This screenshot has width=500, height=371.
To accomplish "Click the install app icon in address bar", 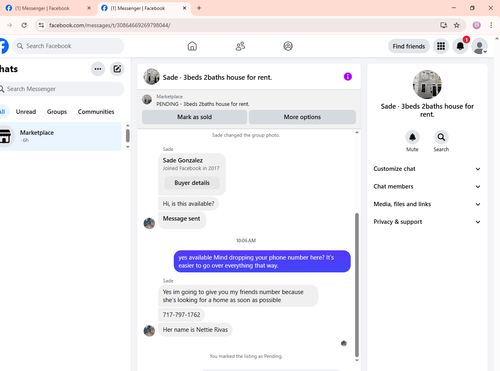I will coord(443,25).
